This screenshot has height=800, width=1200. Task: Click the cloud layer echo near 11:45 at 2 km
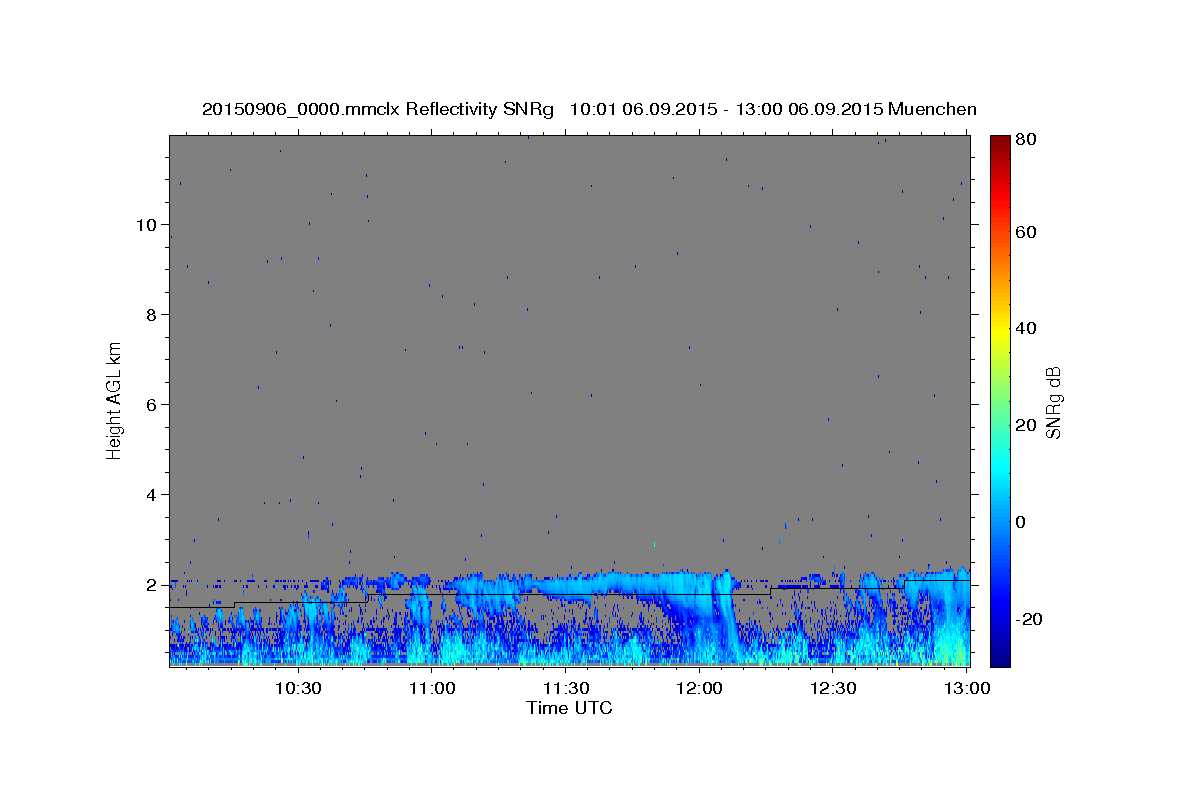coord(630,582)
